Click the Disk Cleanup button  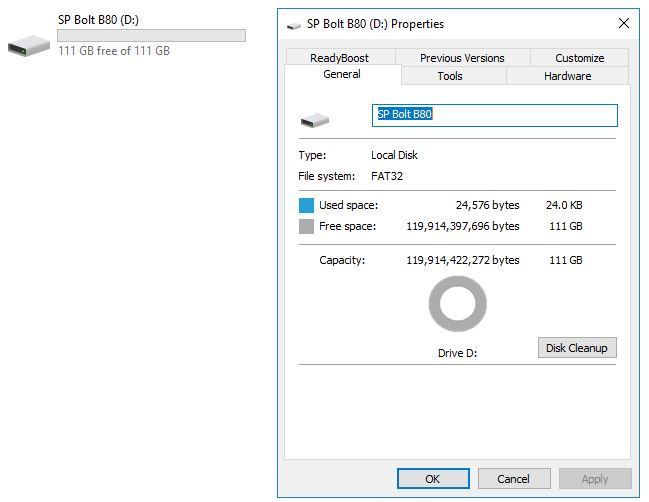[576, 348]
